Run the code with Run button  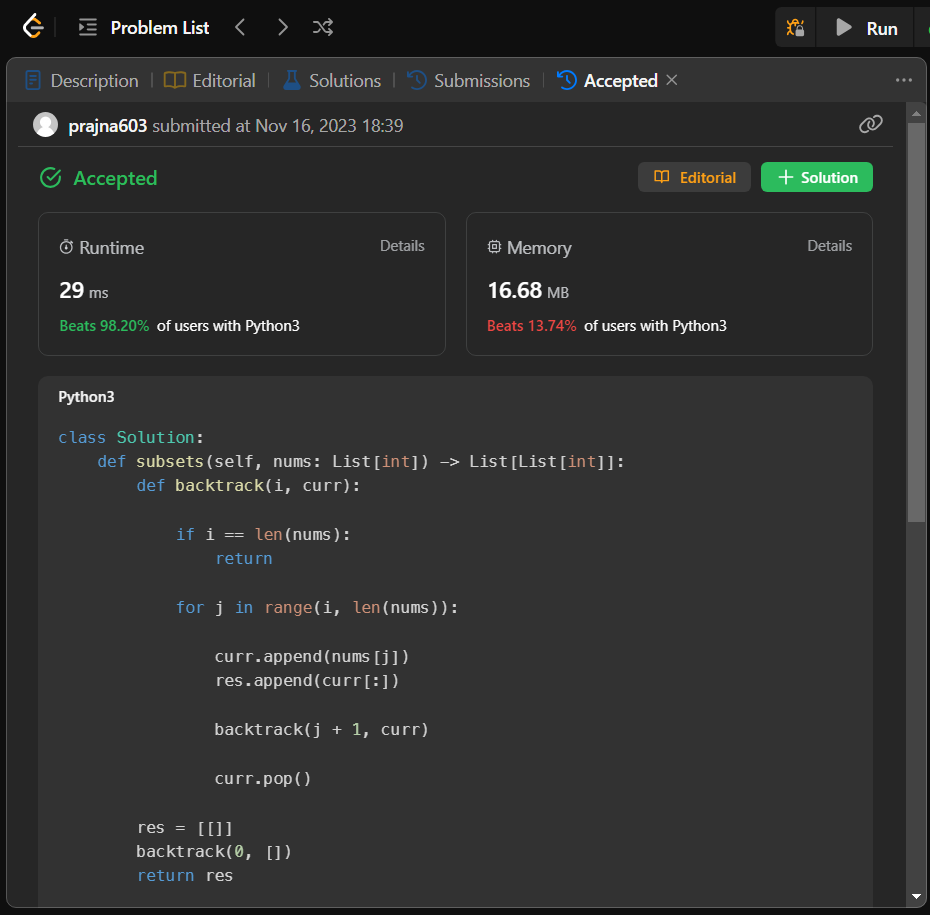867,28
